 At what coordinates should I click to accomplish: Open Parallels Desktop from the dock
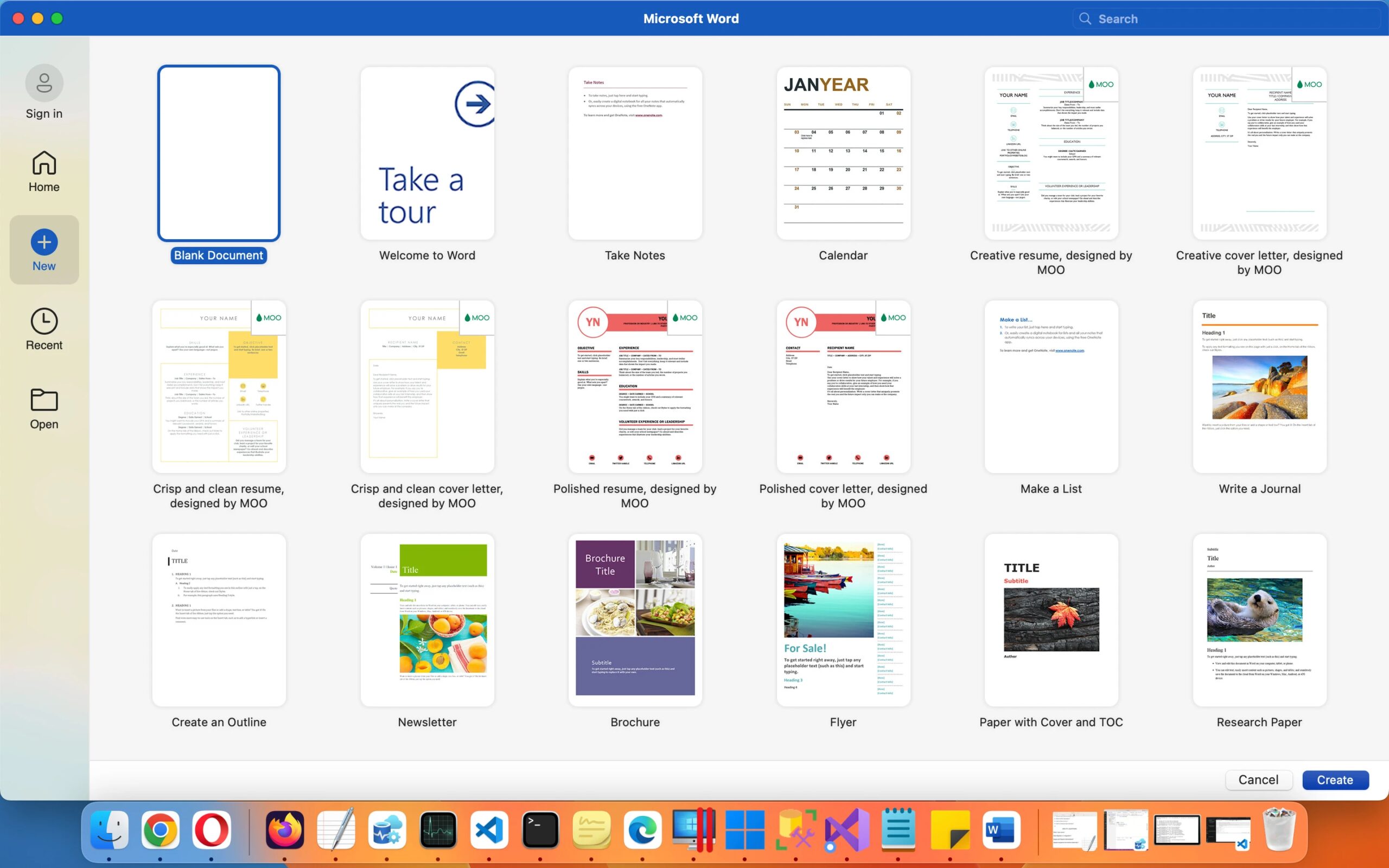(693, 830)
